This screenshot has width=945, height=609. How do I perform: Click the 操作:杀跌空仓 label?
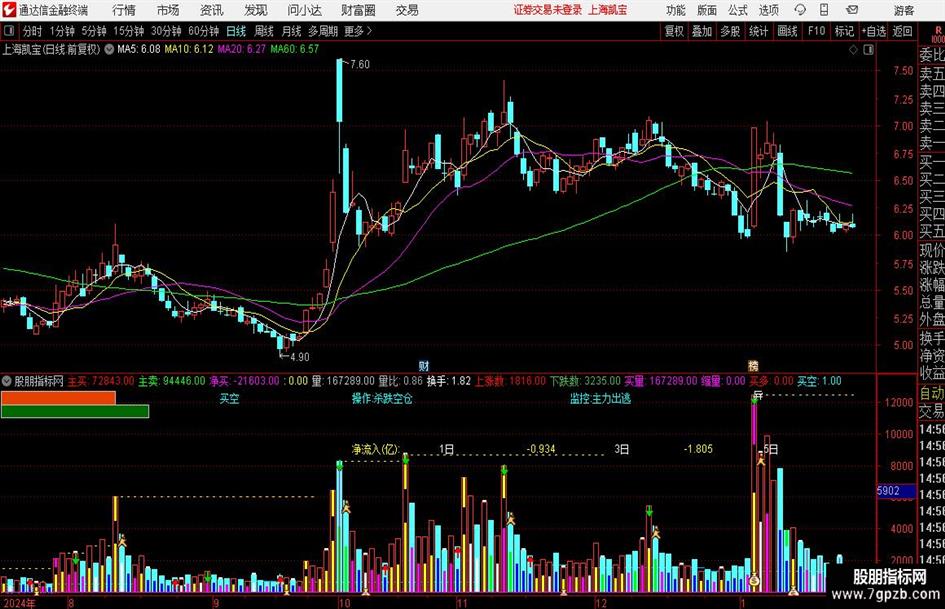tap(382, 399)
